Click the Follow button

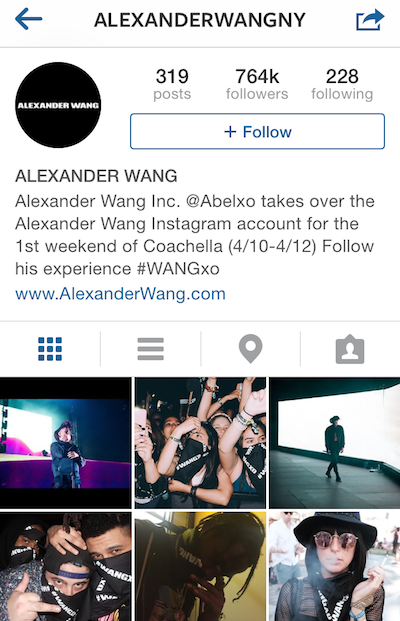click(257, 131)
